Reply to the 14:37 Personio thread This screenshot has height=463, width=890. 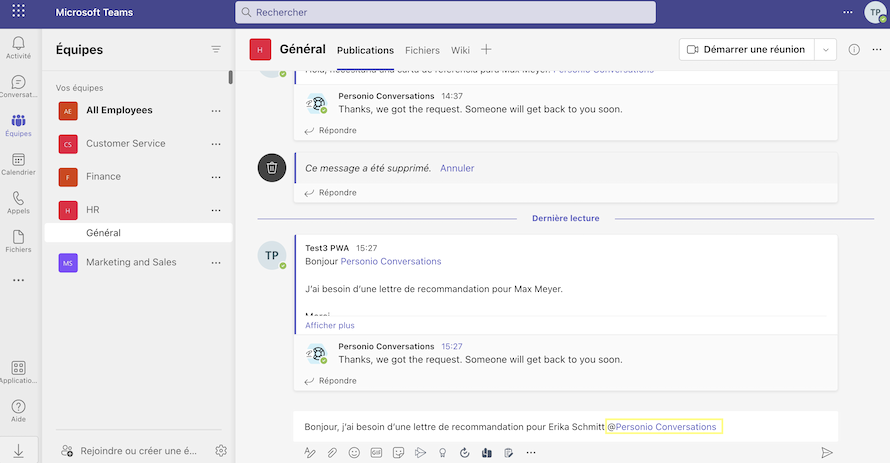331,131
